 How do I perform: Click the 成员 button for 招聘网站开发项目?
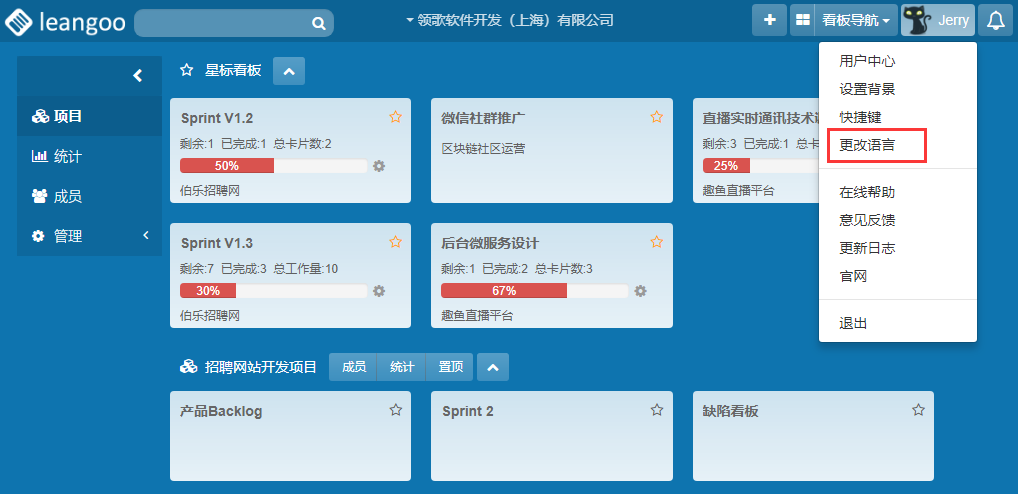(353, 367)
